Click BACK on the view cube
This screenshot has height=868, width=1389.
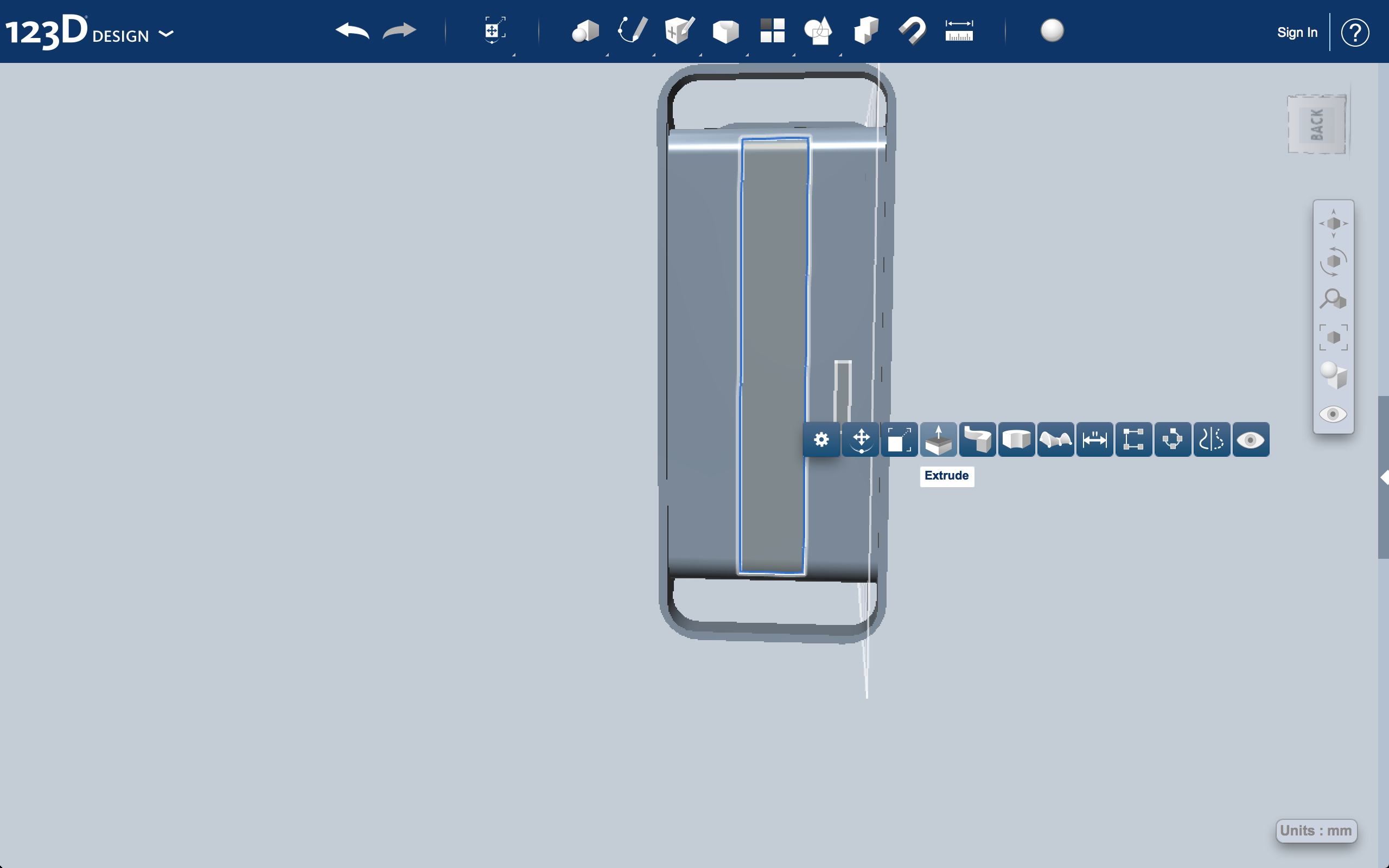1317,122
